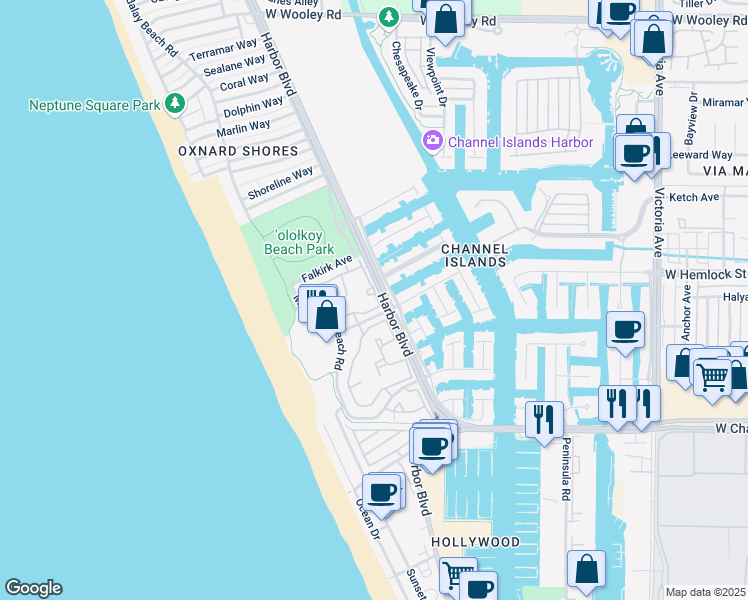
Task: Click the restaurant marker near Falkirk Ave
Action: [316, 301]
